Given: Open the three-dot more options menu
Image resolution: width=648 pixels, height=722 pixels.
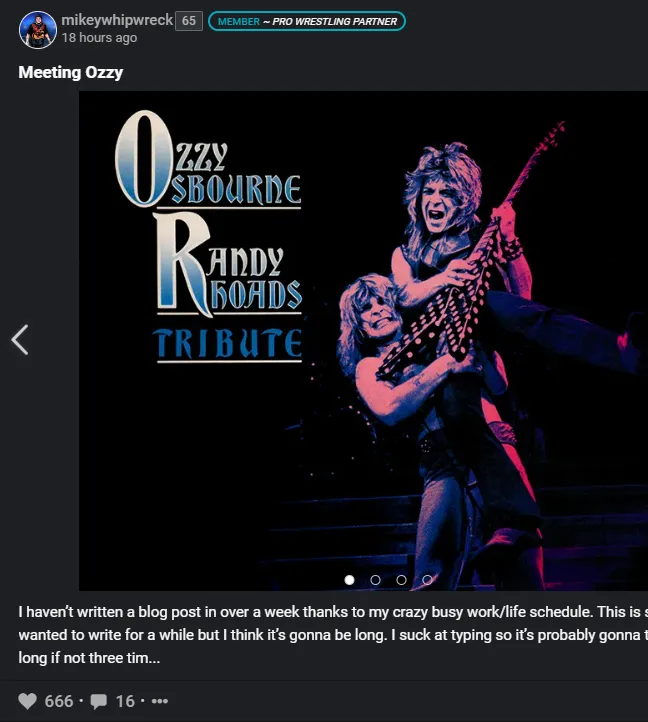Looking at the screenshot, I should tap(159, 701).
